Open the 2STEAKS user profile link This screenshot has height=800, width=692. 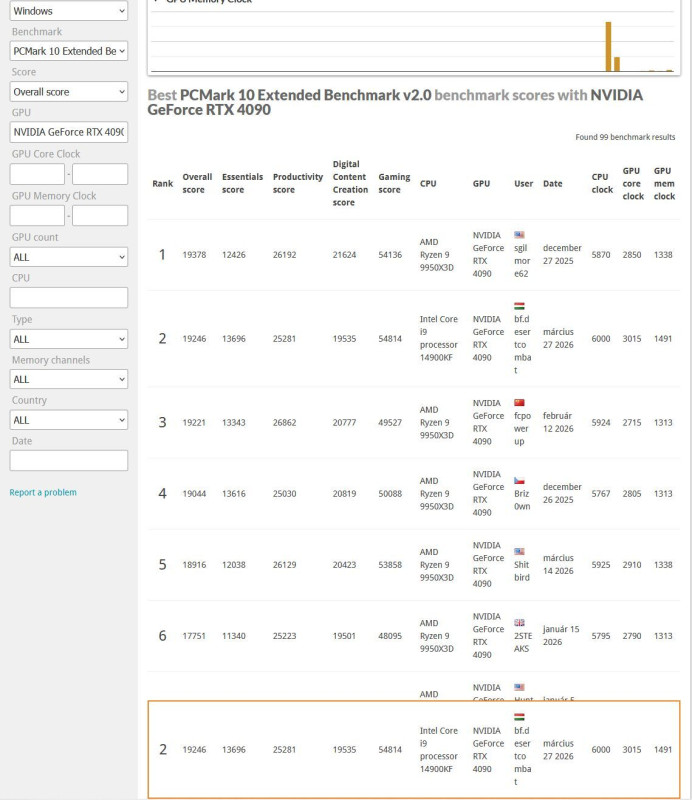(x=523, y=642)
